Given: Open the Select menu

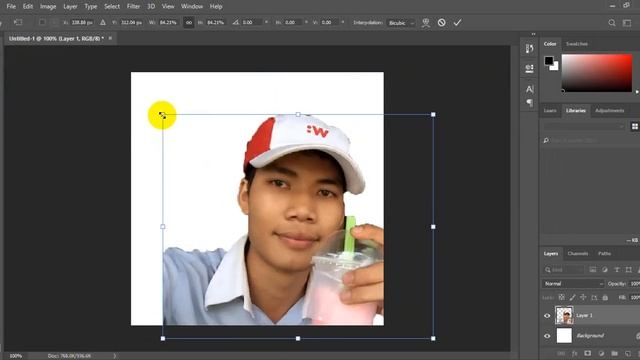Looking at the screenshot, I should coord(112,7).
